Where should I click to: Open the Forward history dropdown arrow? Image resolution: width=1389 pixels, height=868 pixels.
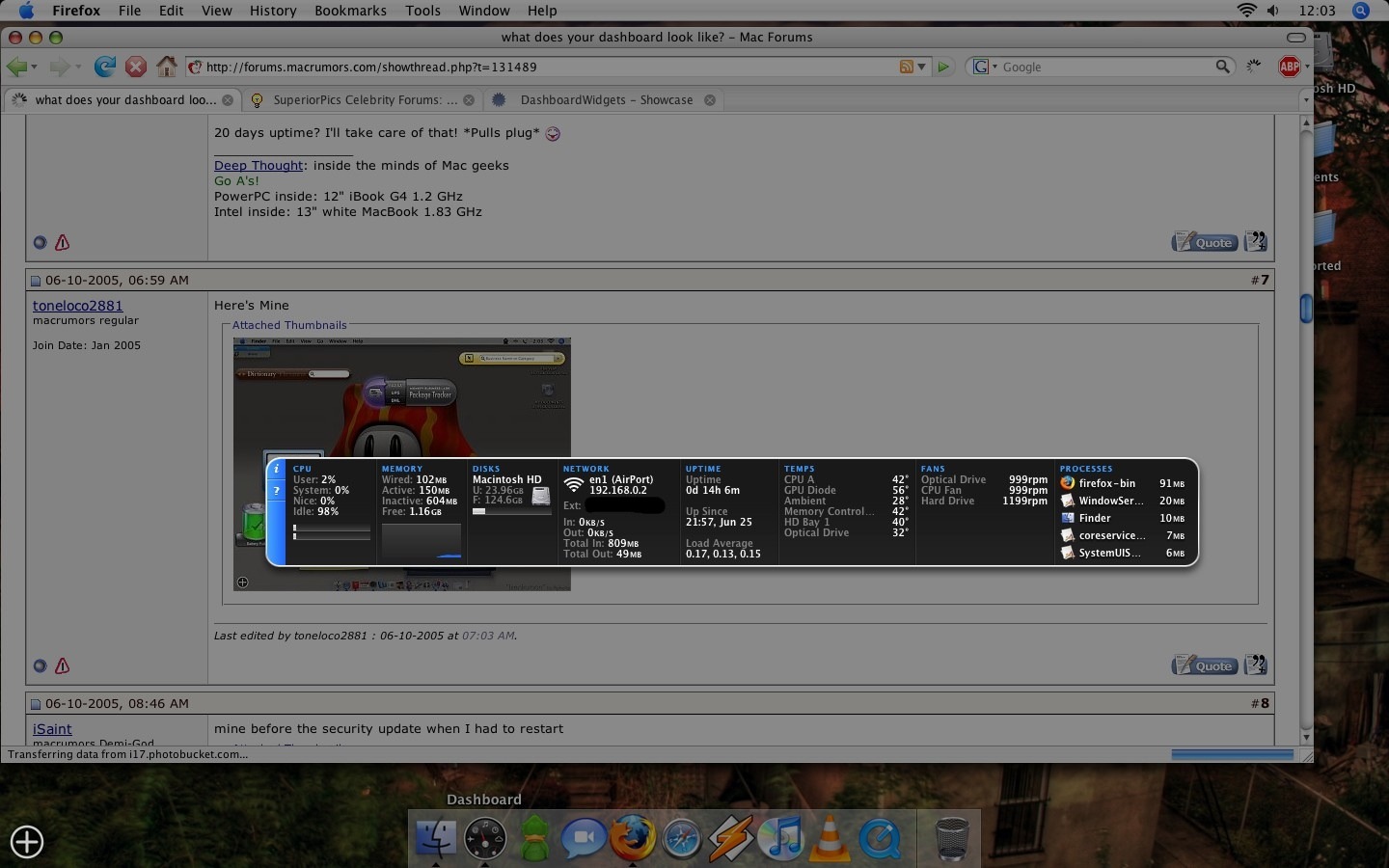click(x=76, y=68)
